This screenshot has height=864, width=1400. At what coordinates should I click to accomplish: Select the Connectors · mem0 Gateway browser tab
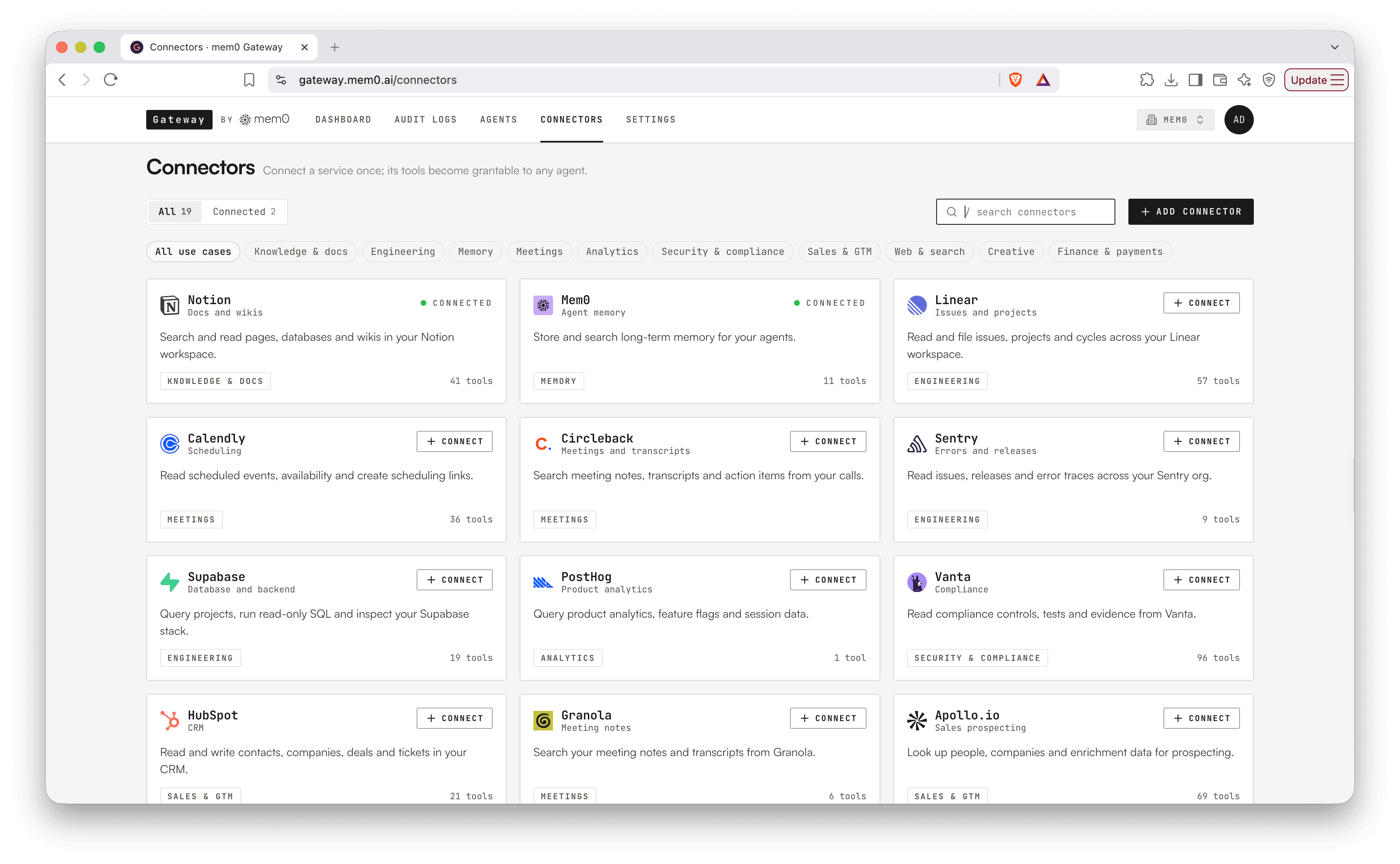point(219,47)
